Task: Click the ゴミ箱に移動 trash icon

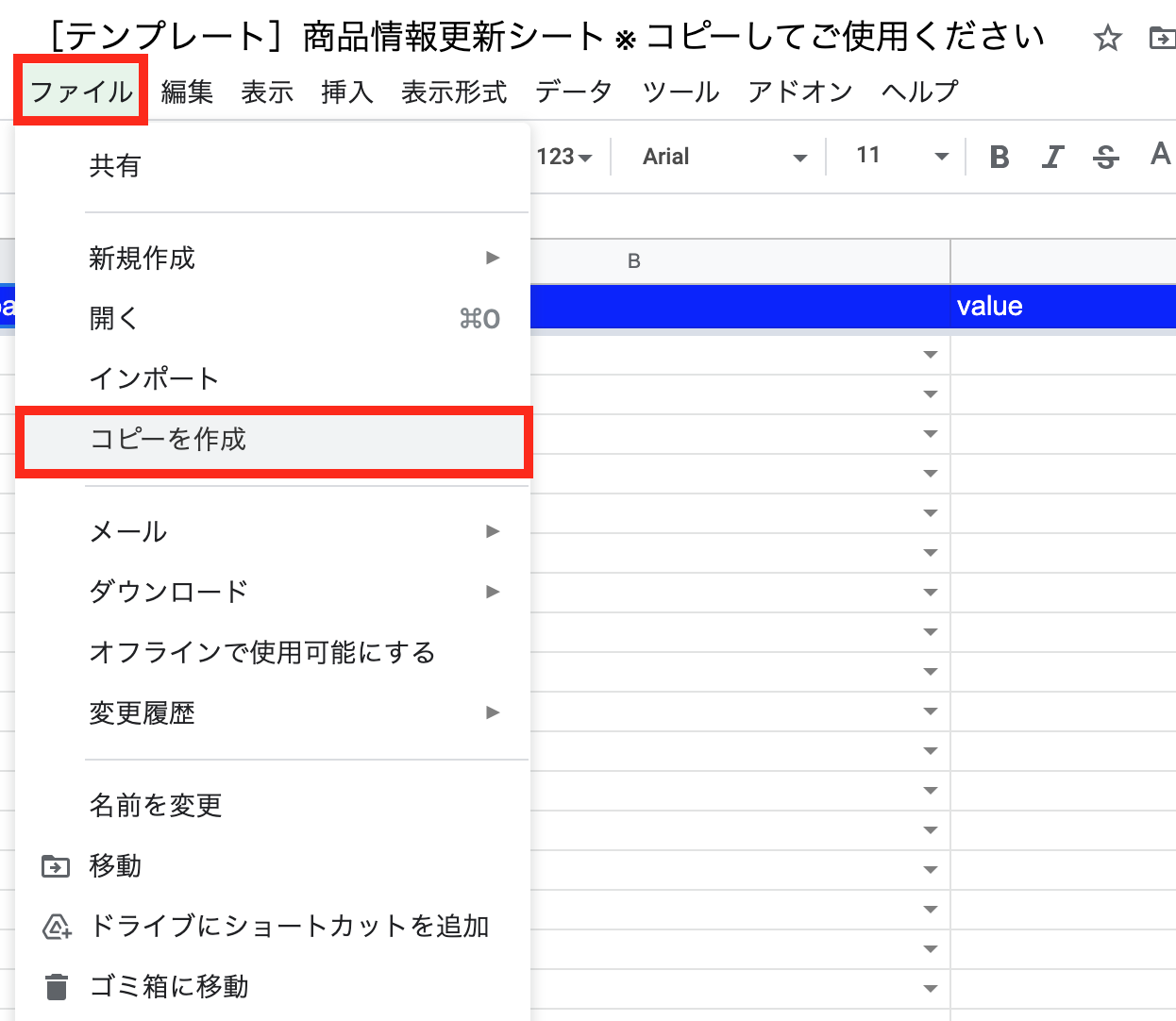Action: (x=57, y=986)
